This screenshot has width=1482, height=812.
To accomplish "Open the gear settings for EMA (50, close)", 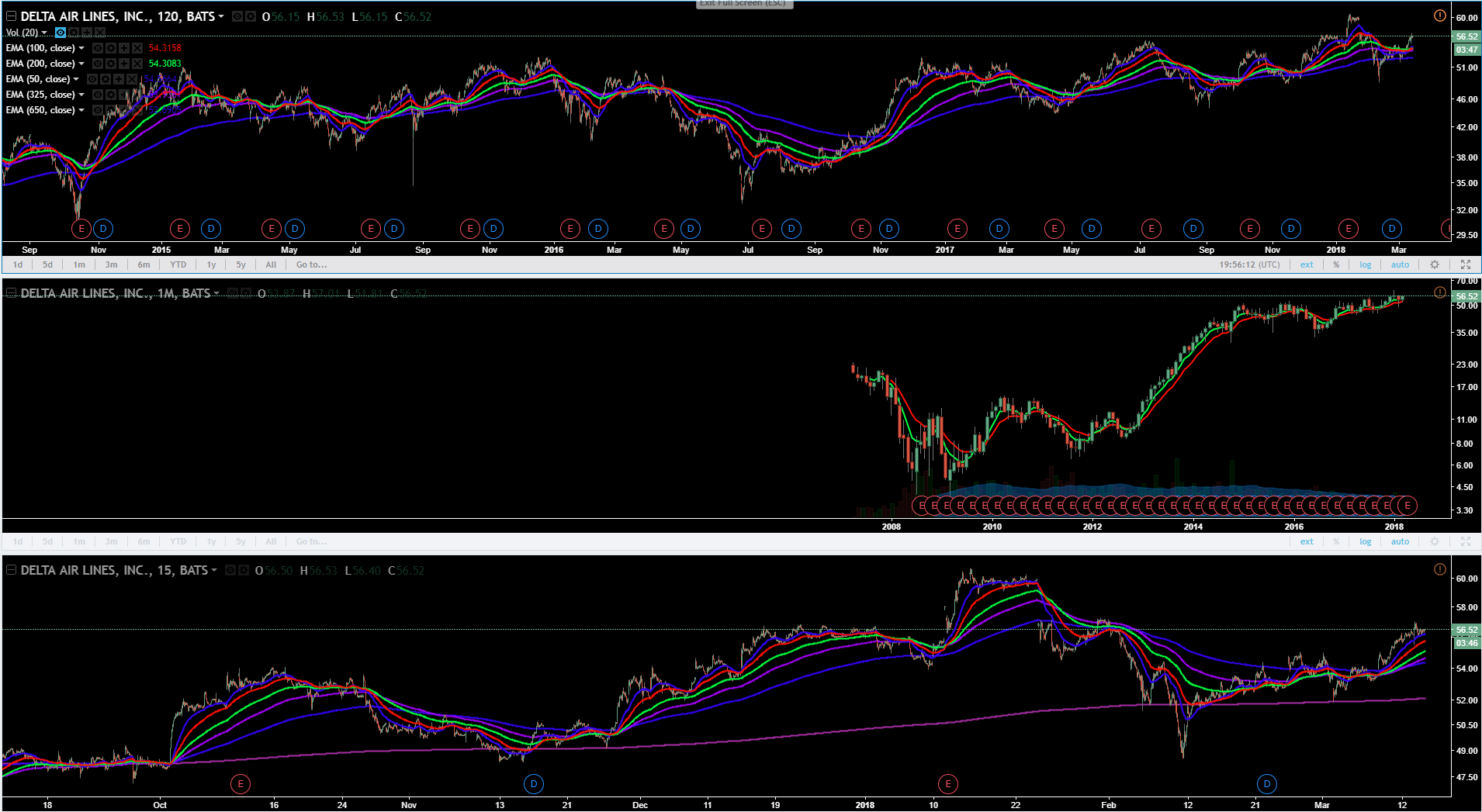I will tap(106, 79).
